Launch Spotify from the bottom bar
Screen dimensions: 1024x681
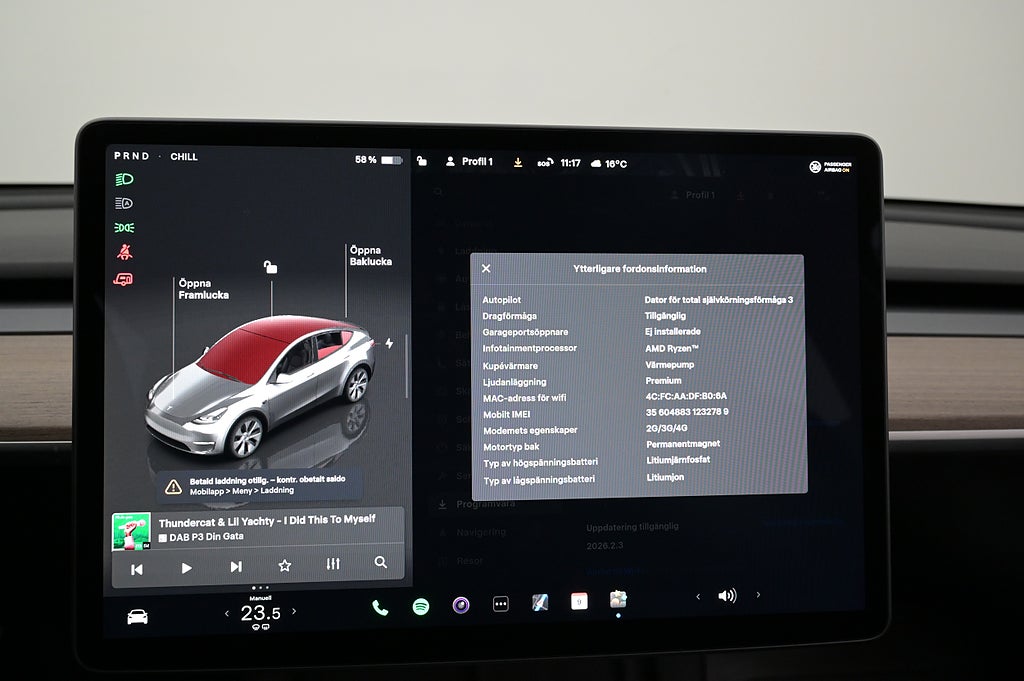[421, 606]
